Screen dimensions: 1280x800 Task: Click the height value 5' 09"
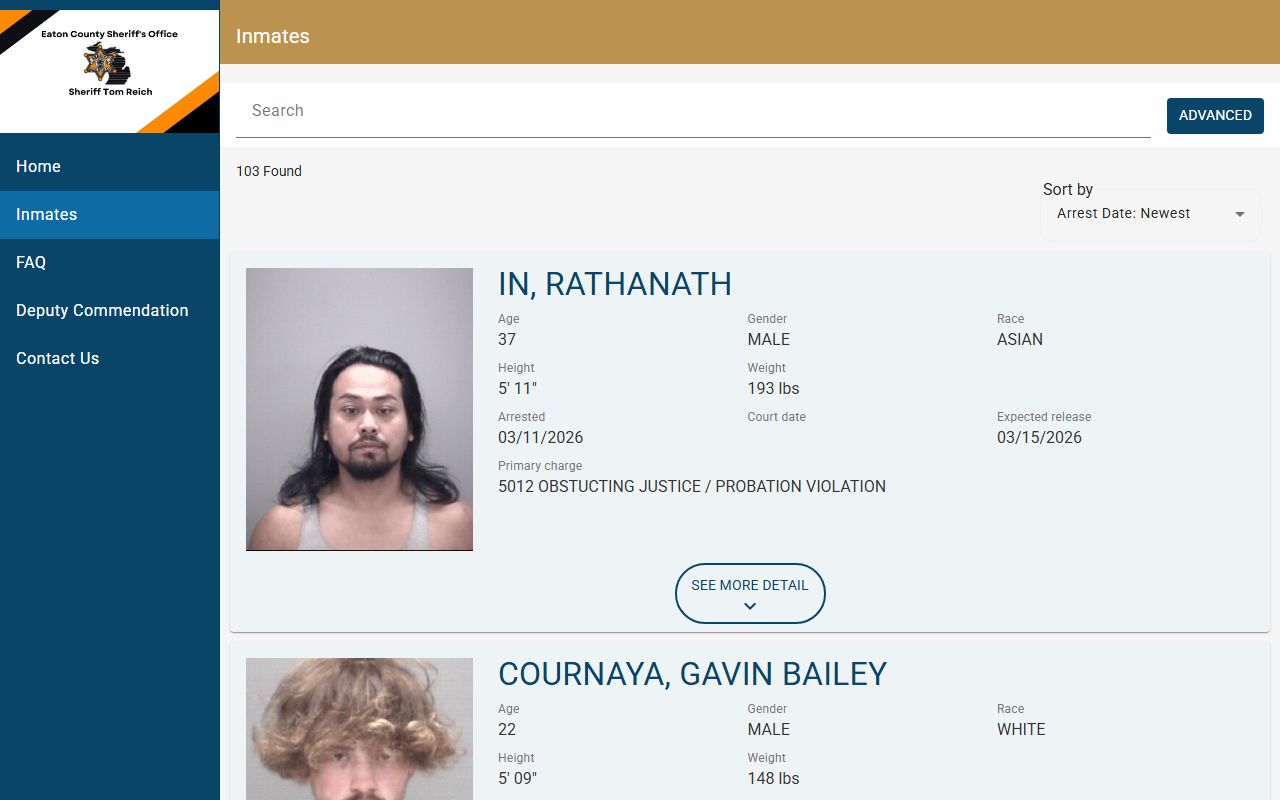pos(518,779)
